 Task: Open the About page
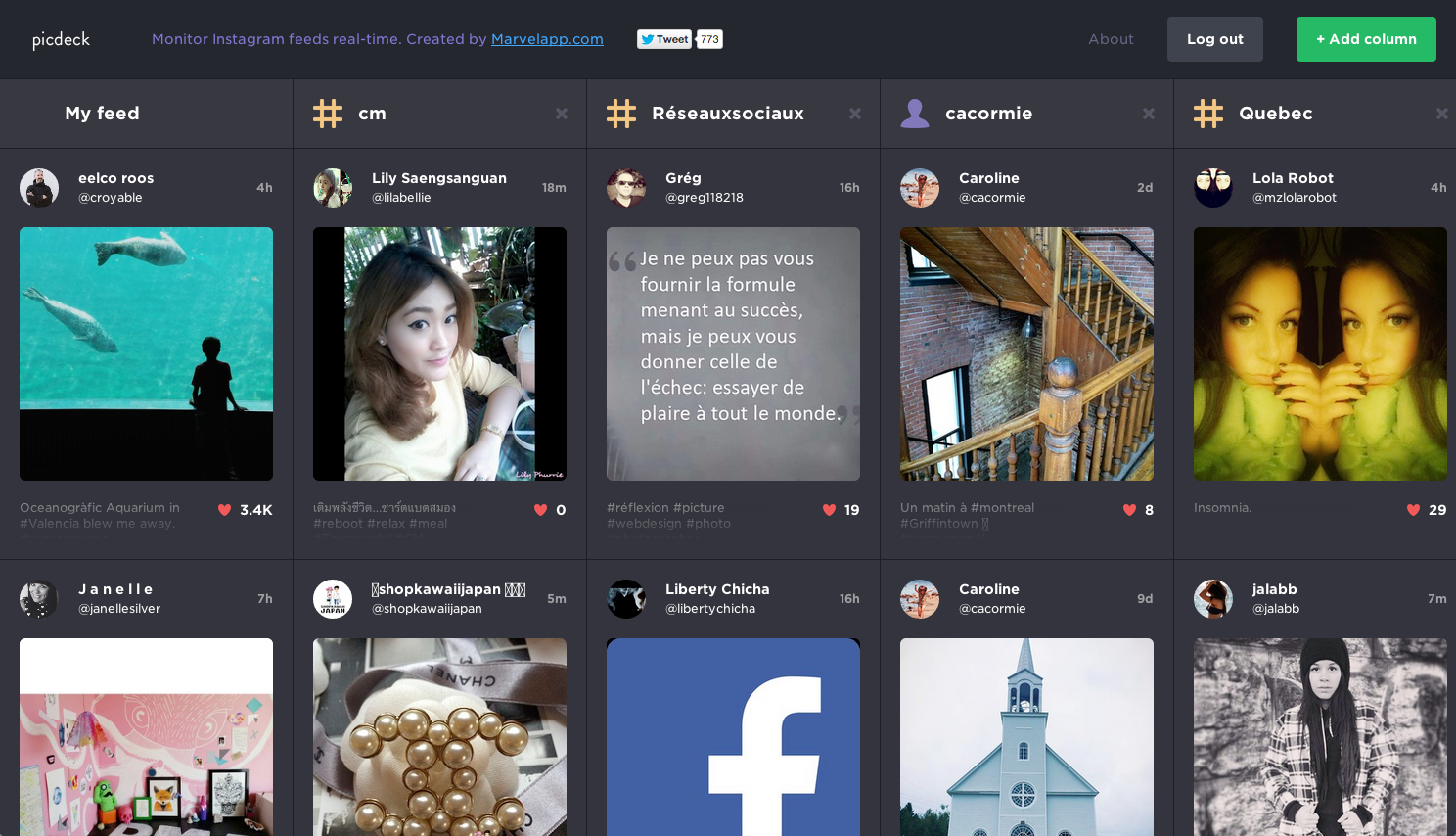coord(1111,39)
